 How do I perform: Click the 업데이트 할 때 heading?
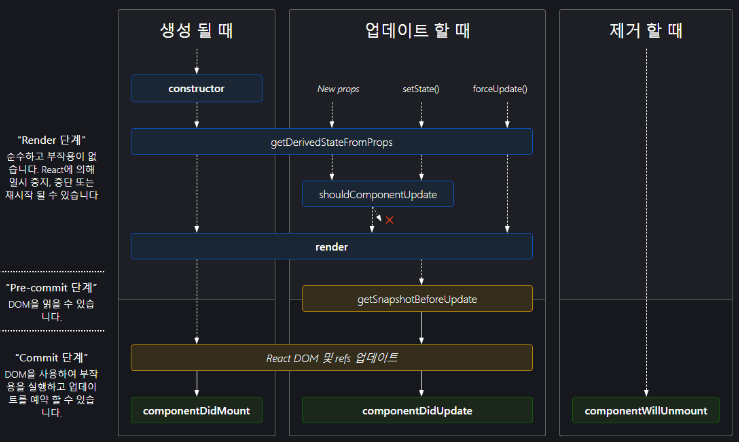click(x=417, y=30)
